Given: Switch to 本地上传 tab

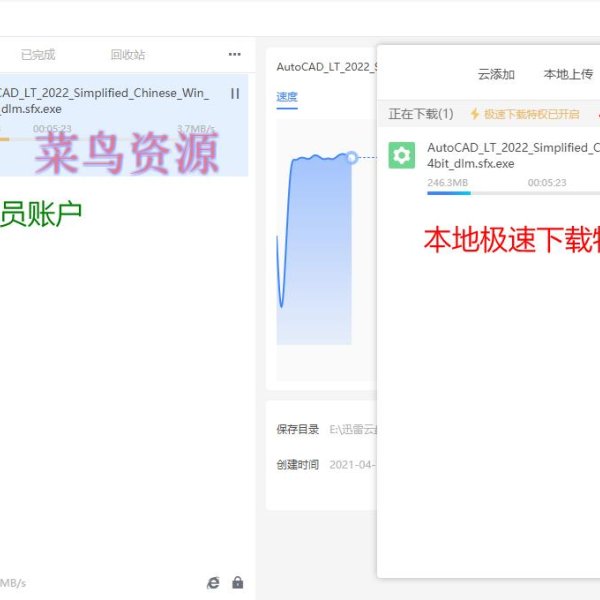Looking at the screenshot, I should 568,74.
